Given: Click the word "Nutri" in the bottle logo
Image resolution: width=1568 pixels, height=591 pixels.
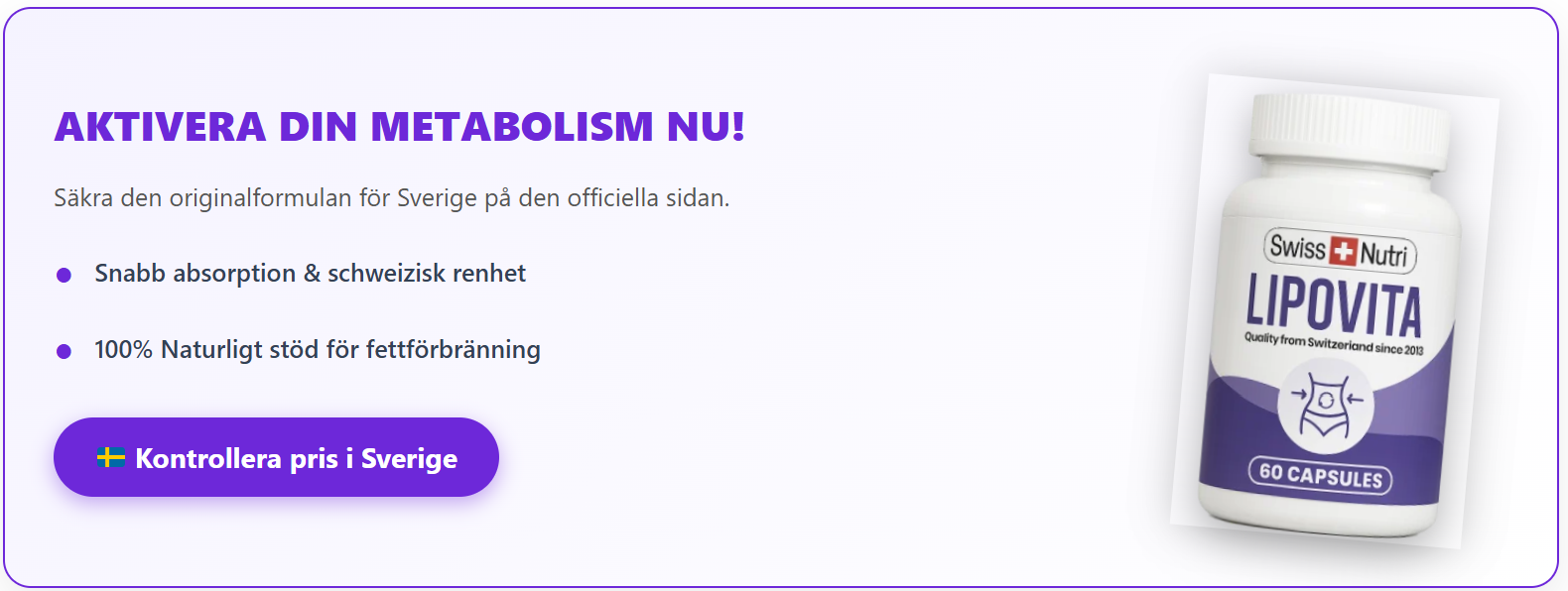Looking at the screenshot, I should click(1383, 255).
